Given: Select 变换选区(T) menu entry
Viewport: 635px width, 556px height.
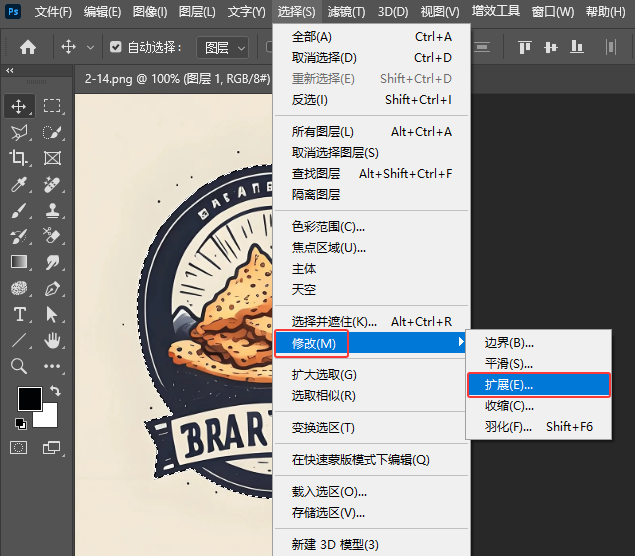Looking at the screenshot, I should pos(372,428).
